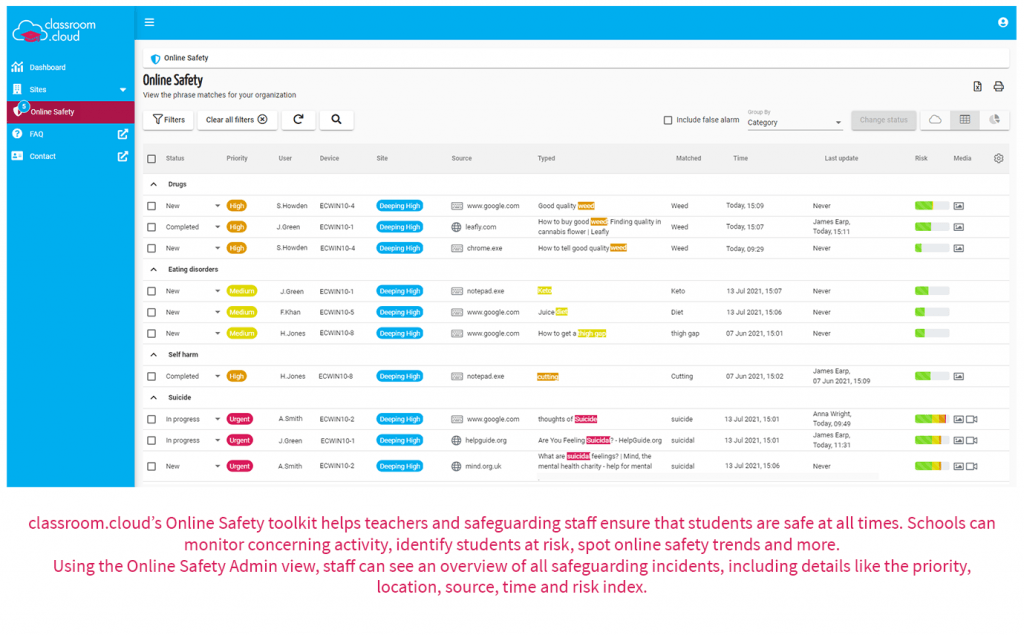This screenshot has width=1024, height=635.
Task: Open the hamburger menu in top bar
Action: coord(149,22)
